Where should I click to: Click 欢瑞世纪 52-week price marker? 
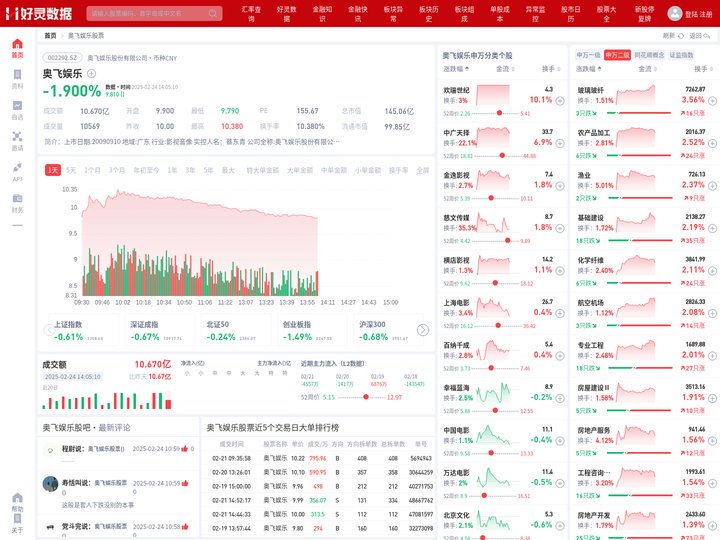(x=499, y=113)
